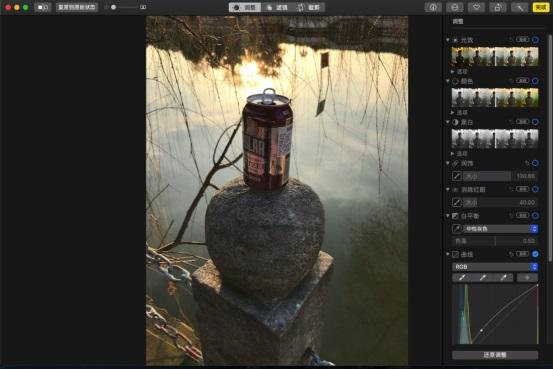Open the RGB channel dropdown

tap(495, 267)
